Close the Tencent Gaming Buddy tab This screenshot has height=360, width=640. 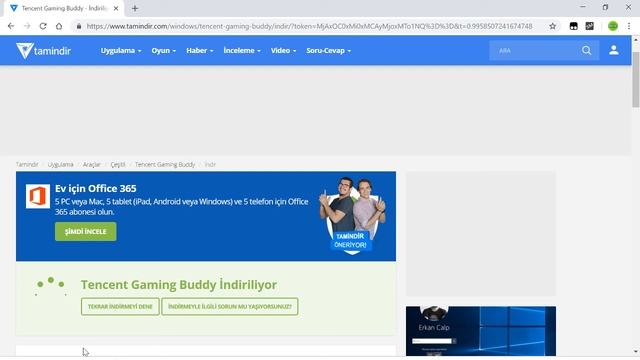pos(116,8)
